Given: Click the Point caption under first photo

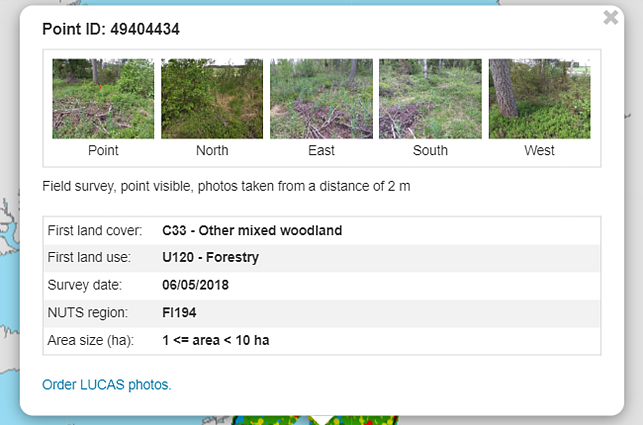Looking at the screenshot, I should pyautogui.click(x=103, y=151).
